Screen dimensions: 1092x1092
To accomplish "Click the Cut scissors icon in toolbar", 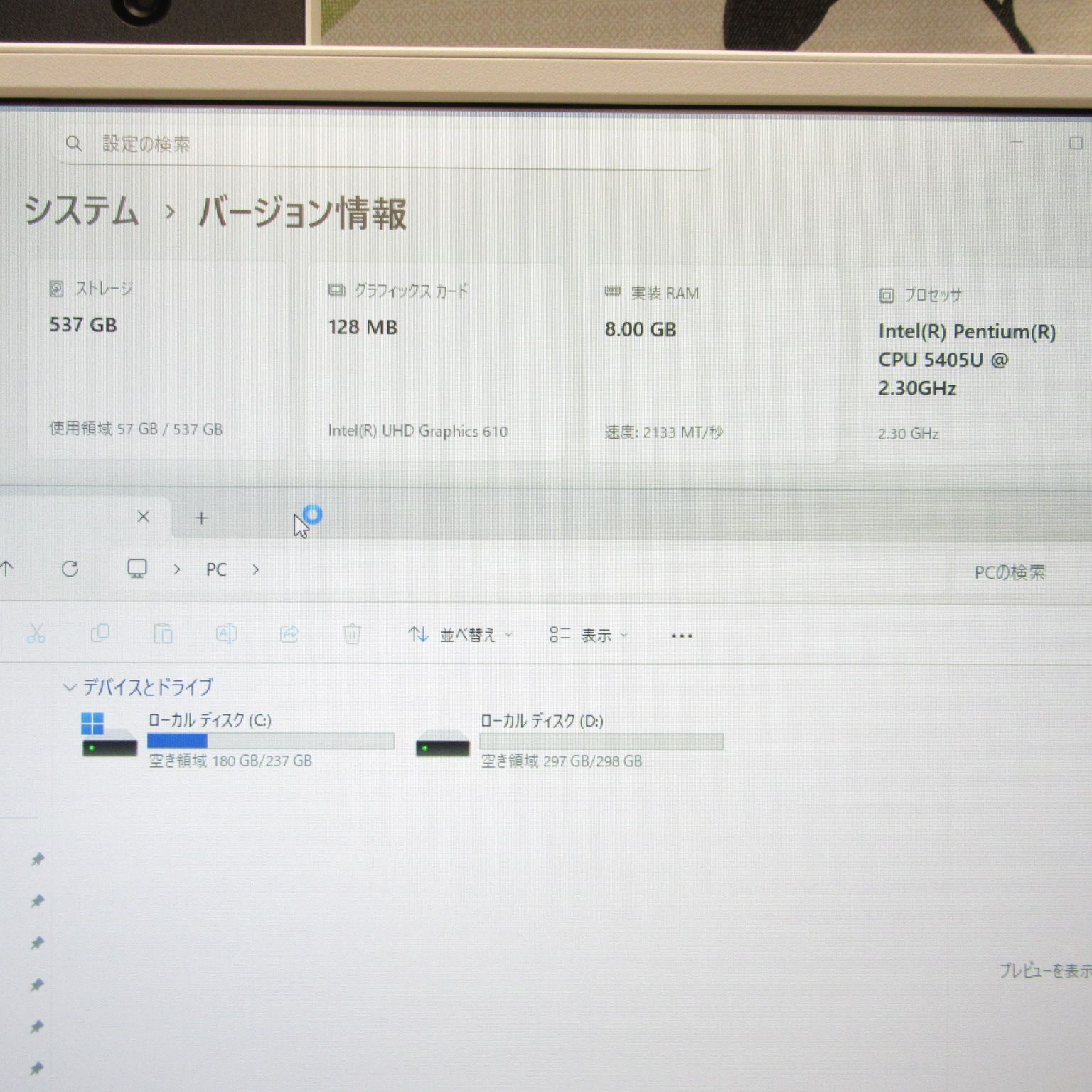I will tap(36, 633).
